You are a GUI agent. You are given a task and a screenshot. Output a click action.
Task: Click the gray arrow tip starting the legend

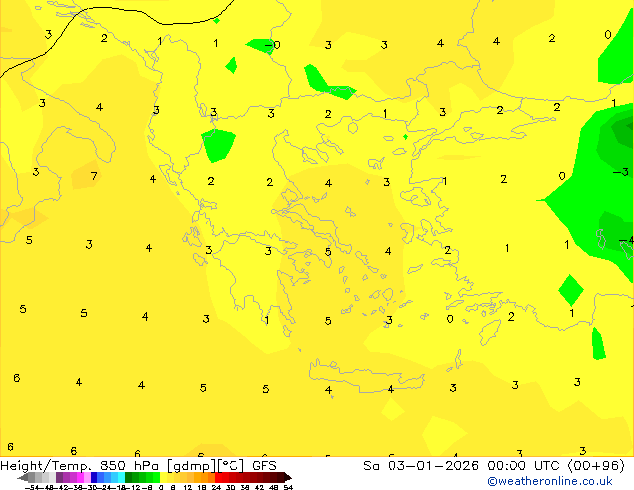22,477
